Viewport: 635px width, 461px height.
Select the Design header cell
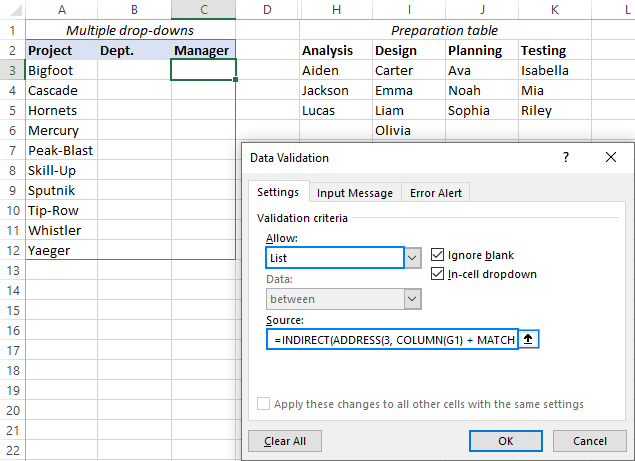409,50
